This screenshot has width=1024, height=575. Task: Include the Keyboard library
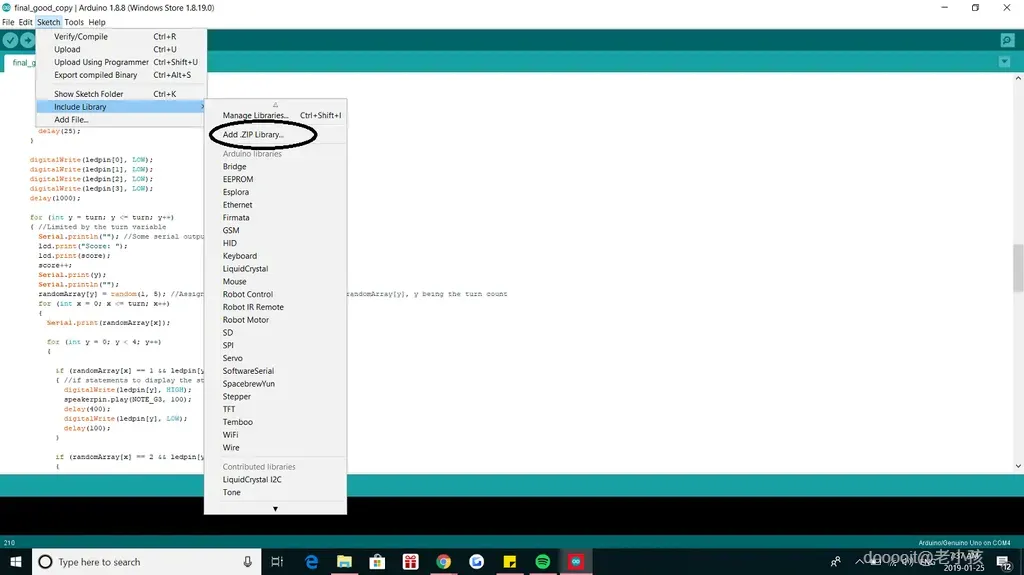275,256
